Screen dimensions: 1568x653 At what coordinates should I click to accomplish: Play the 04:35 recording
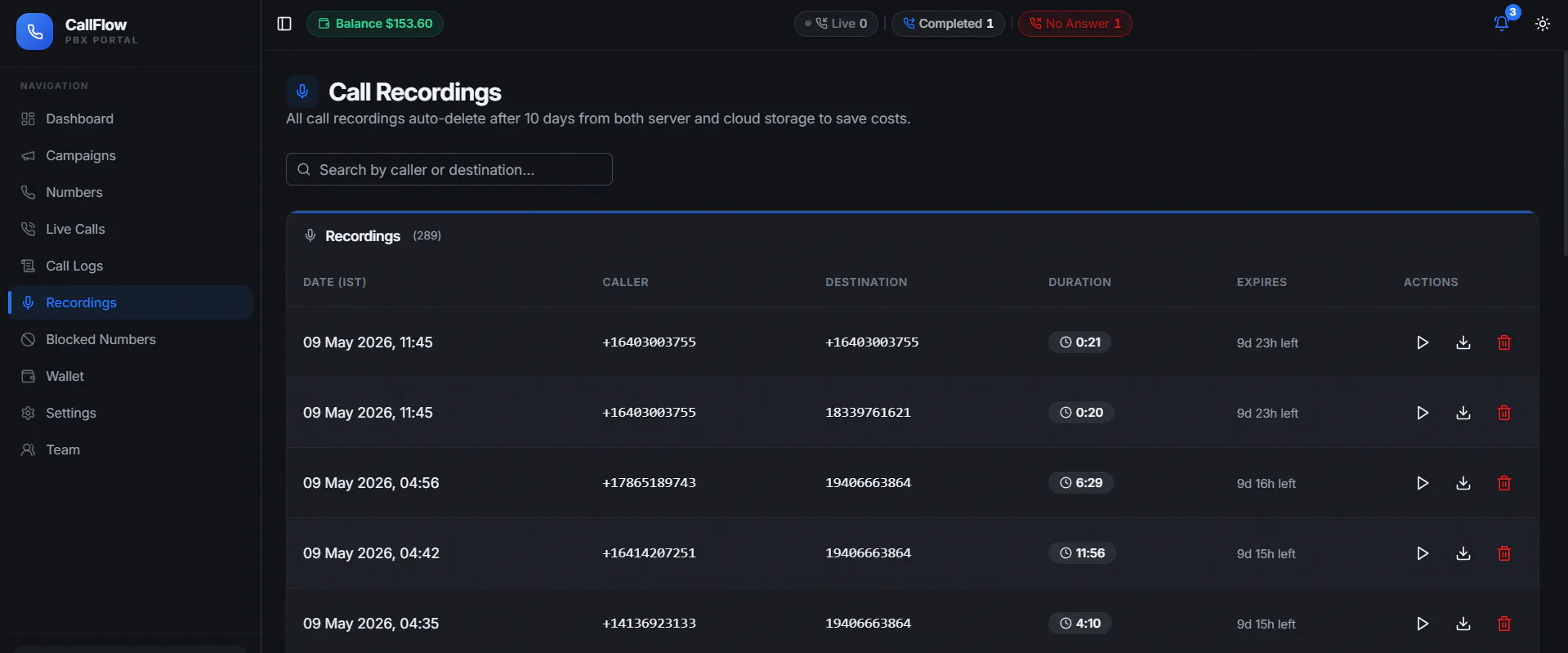click(1423, 624)
